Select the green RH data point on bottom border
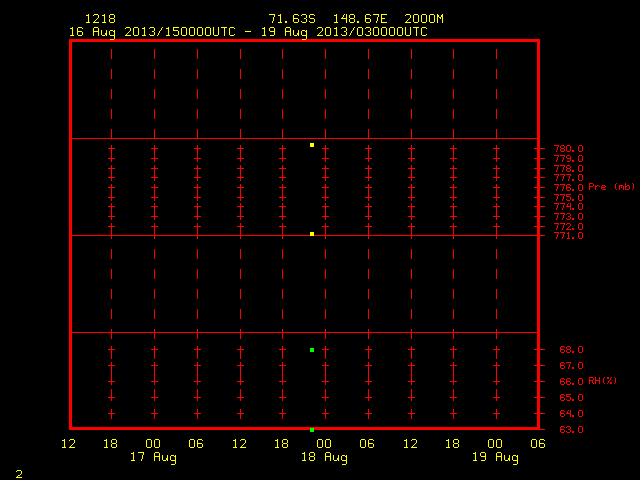The width and height of the screenshot is (640, 480). 312,430
